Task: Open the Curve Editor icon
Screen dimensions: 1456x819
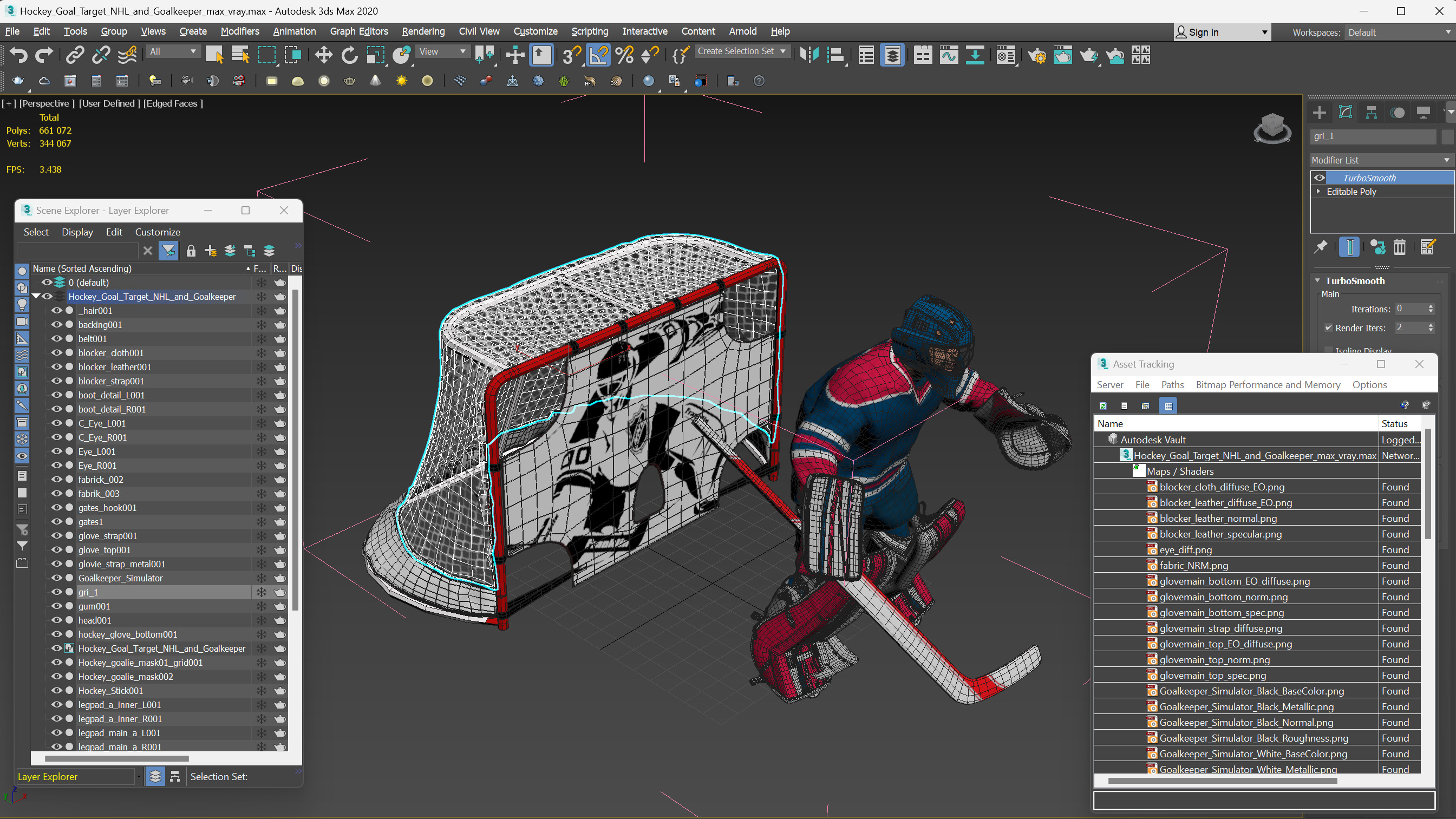Action: click(x=949, y=55)
